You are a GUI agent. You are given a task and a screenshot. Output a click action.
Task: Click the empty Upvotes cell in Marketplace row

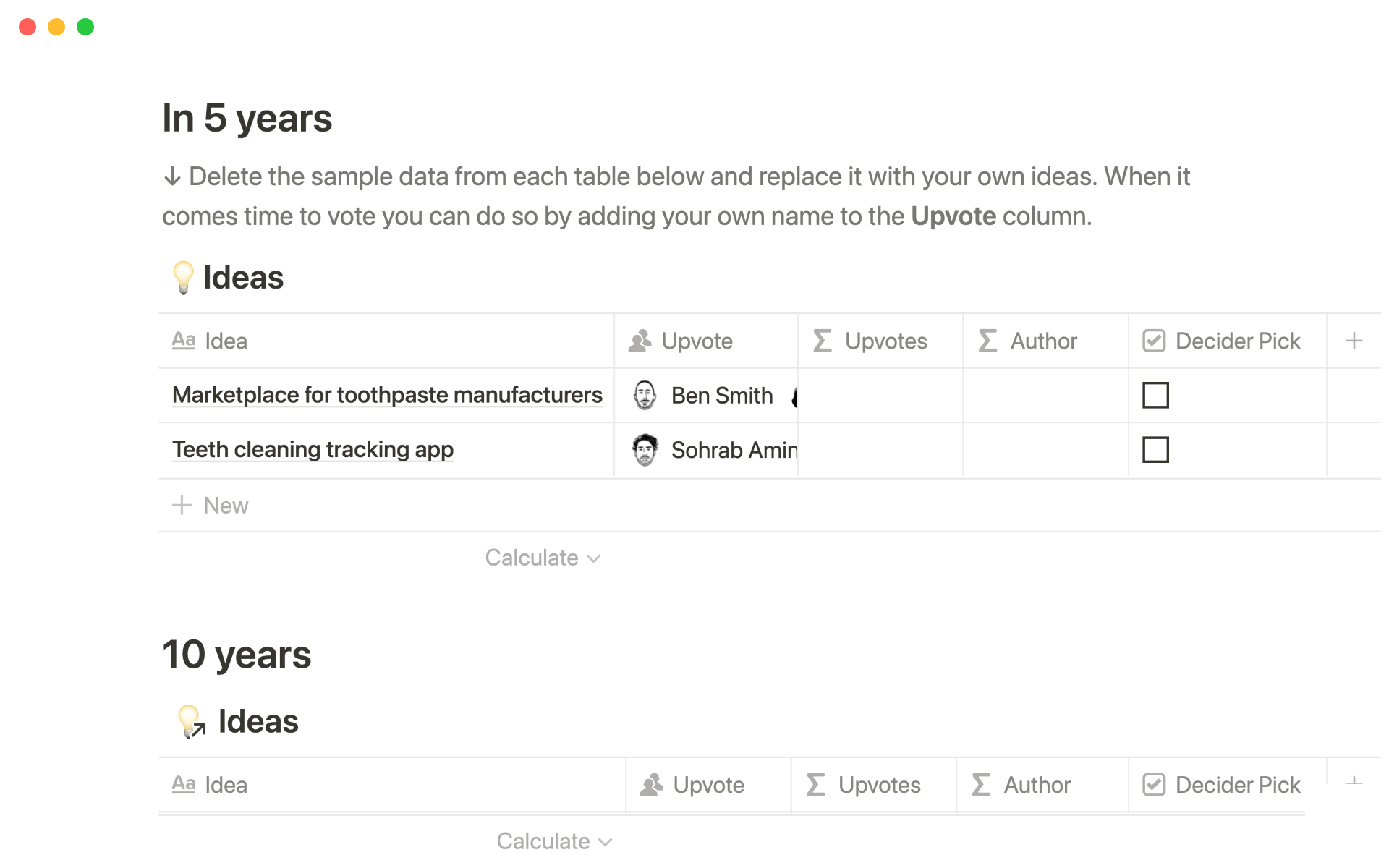pyautogui.click(x=880, y=396)
